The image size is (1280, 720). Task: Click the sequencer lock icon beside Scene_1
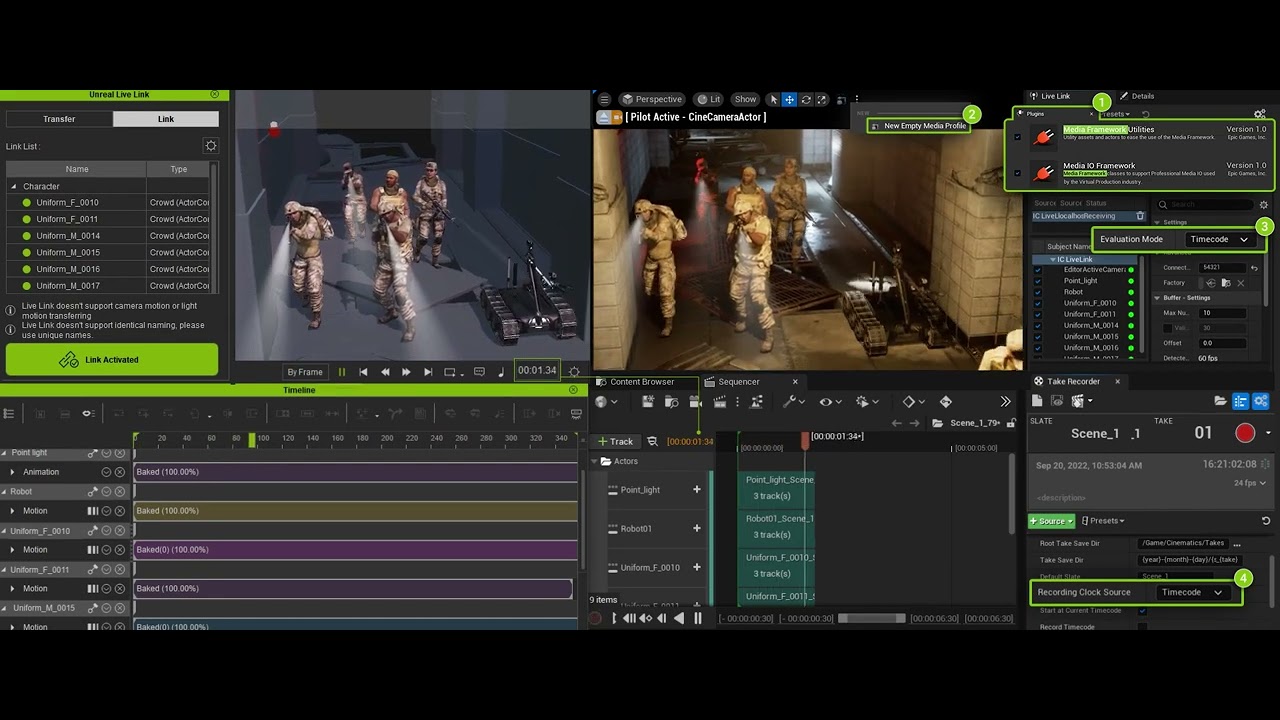pyautogui.click(x=1011, y=423)
